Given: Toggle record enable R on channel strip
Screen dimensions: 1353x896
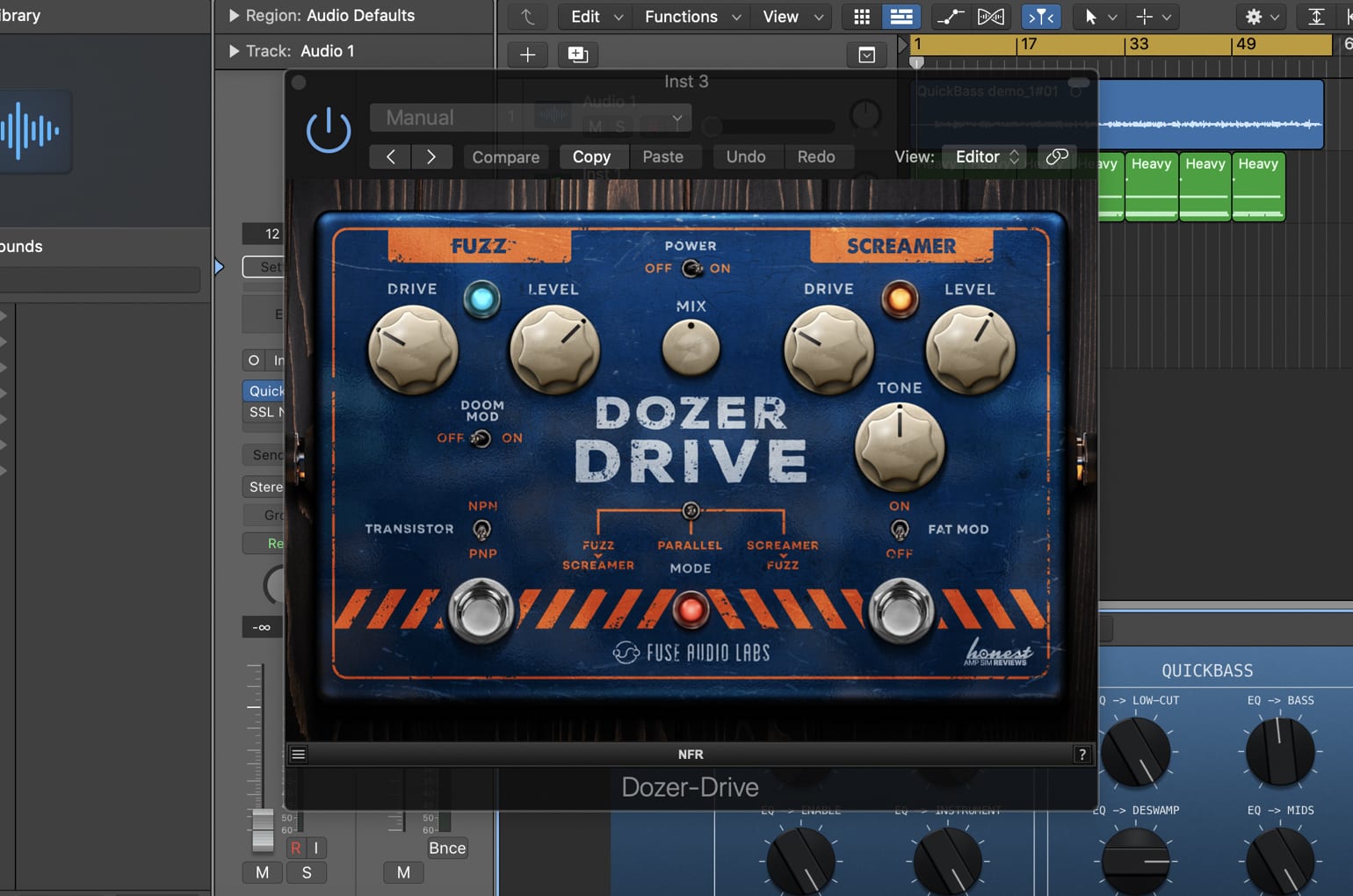Looking at the screenshot, I should (296, 848).
